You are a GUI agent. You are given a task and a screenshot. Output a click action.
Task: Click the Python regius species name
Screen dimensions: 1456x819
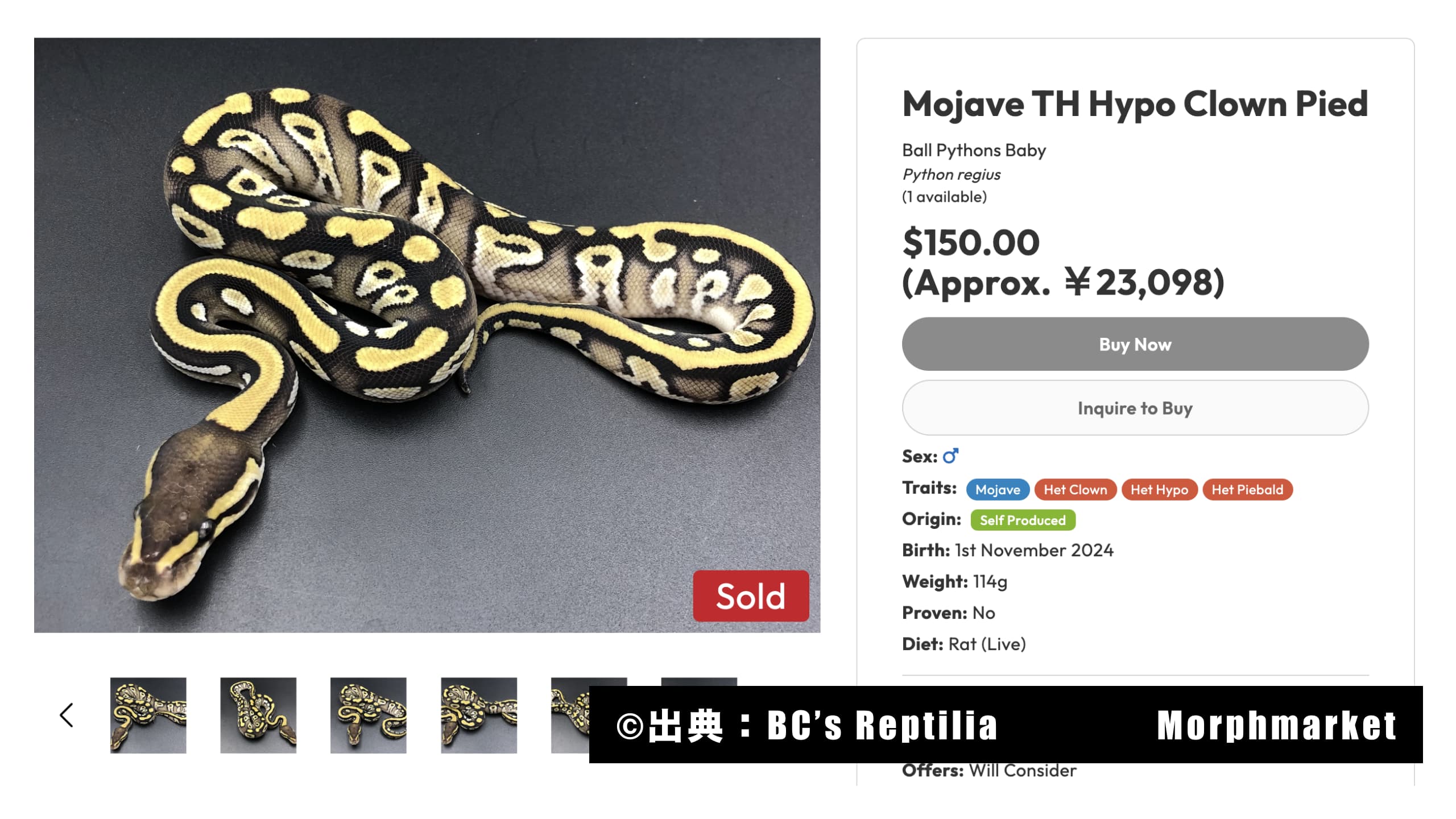pos(952,175)
